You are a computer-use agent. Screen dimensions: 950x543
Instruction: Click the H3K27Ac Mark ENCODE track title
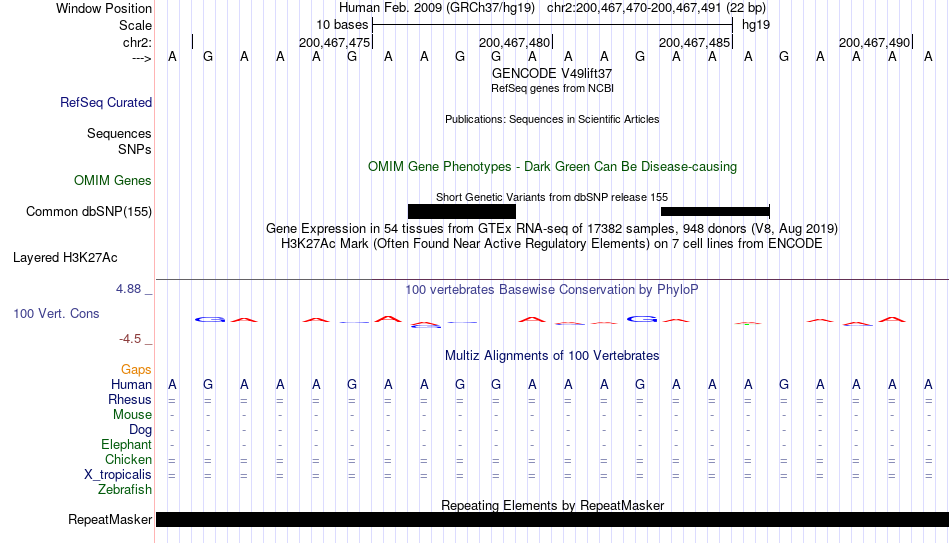pyautogui.click(x=552, y=244)
